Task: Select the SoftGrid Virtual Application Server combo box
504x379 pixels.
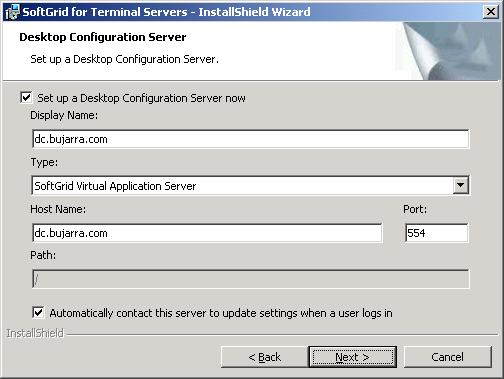Action: 250,186
